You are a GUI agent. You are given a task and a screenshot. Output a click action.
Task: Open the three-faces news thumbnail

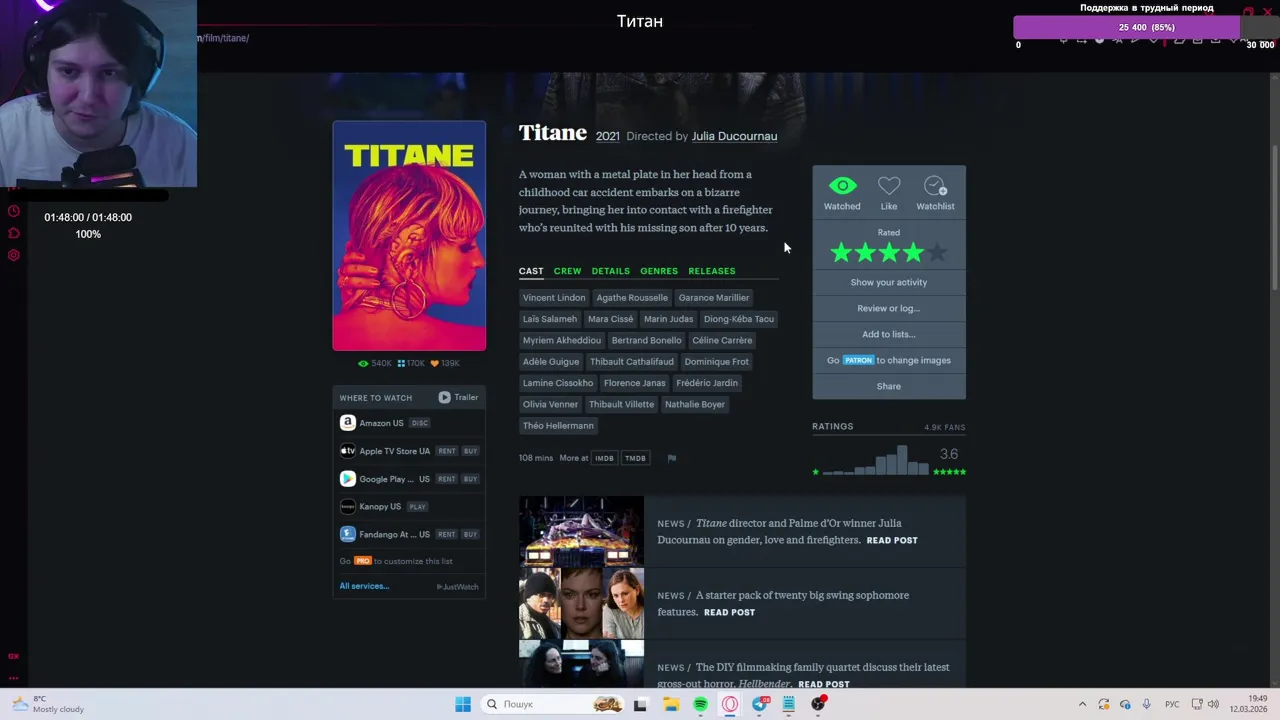coord(581,603)
